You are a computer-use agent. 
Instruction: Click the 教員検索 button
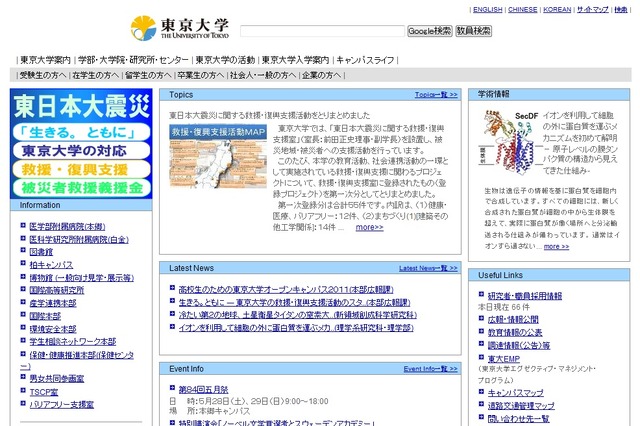(473, 31)
